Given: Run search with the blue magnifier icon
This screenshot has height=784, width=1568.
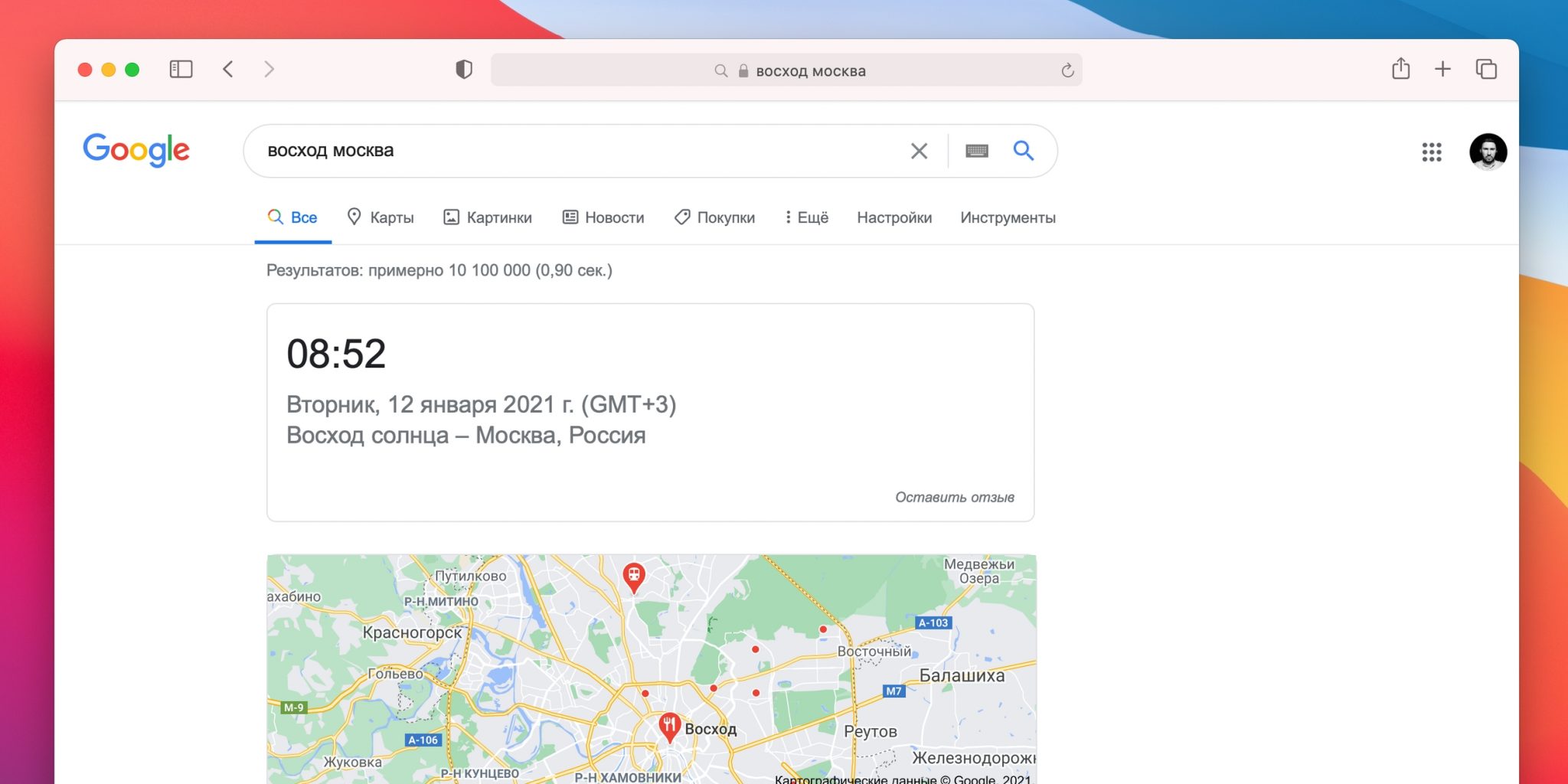Looking at the screenshot, I should [x=1024, y=150].
